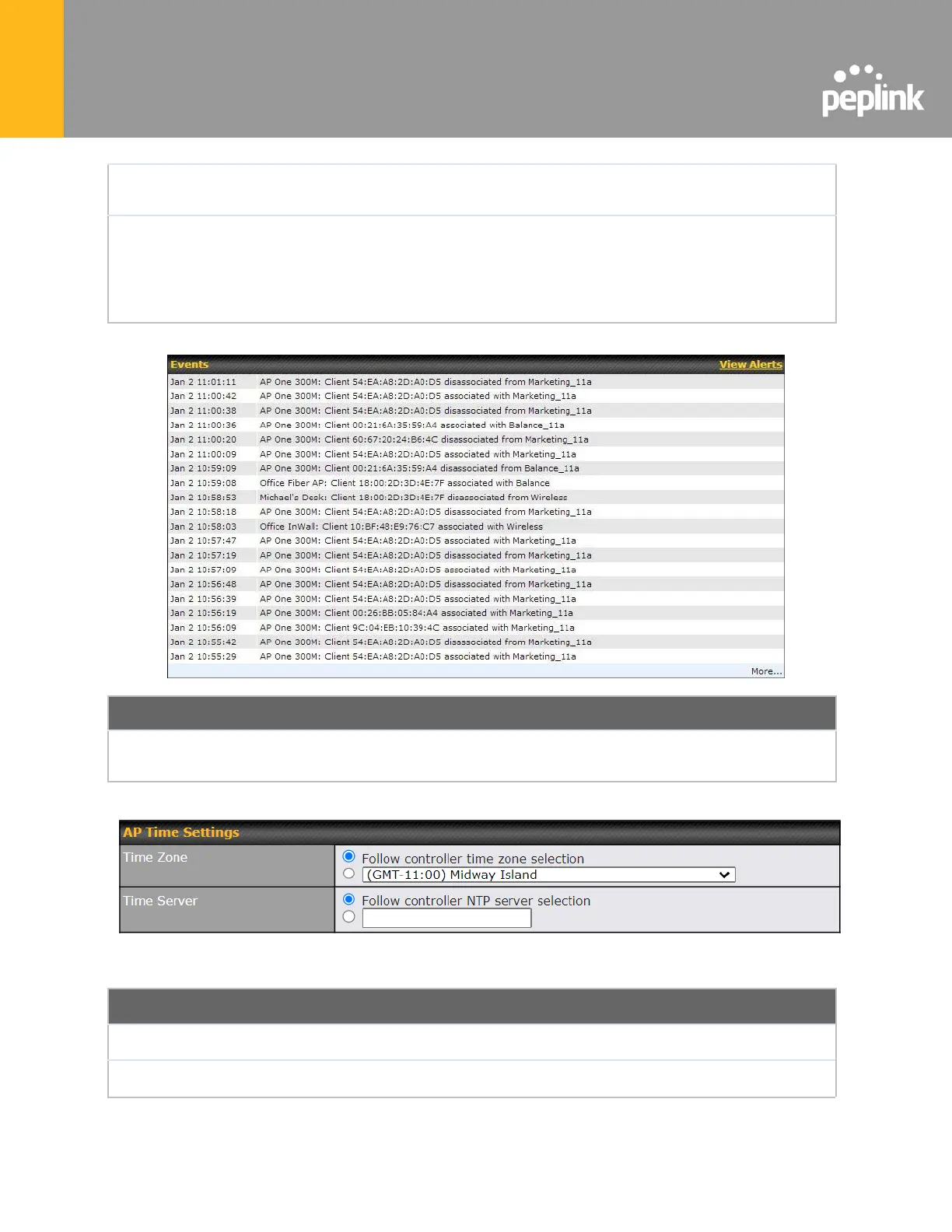Click More... at the bottom of Events

point(766,671)
